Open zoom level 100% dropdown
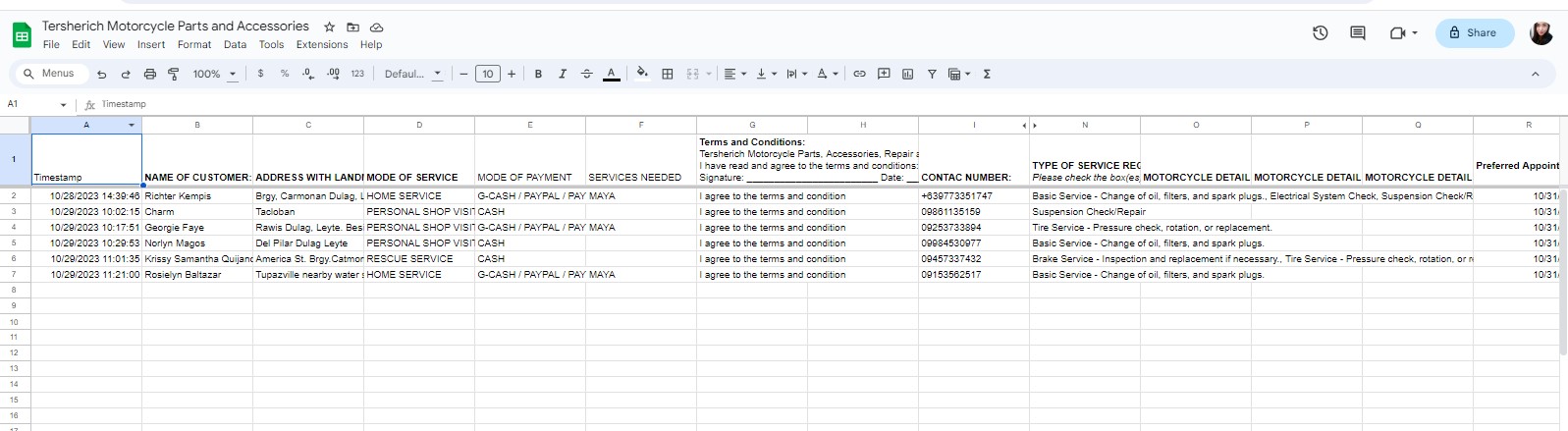Screen dimensions: 1568x431 tap(215, 74)
